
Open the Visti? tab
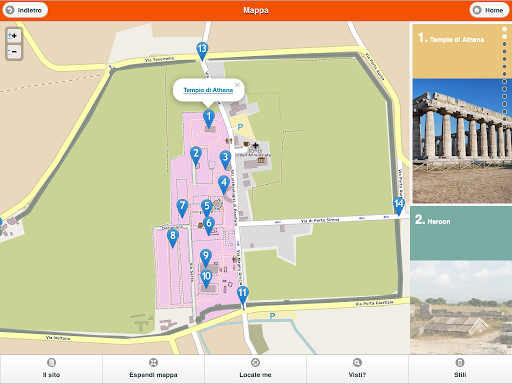(357, 369)
